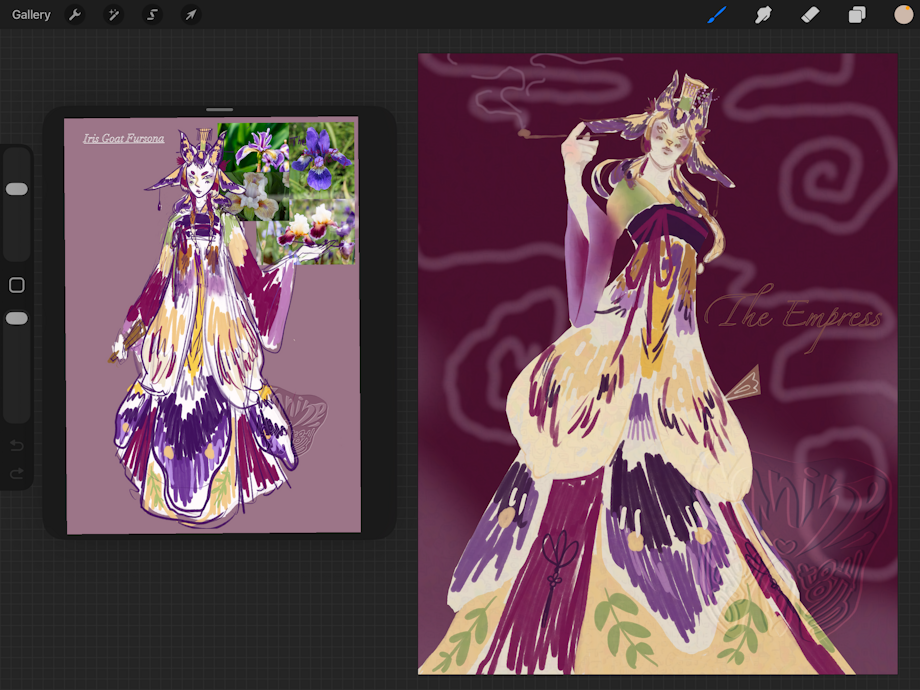Open the Layers panel
Screen dimensions: 920x690
857,15
